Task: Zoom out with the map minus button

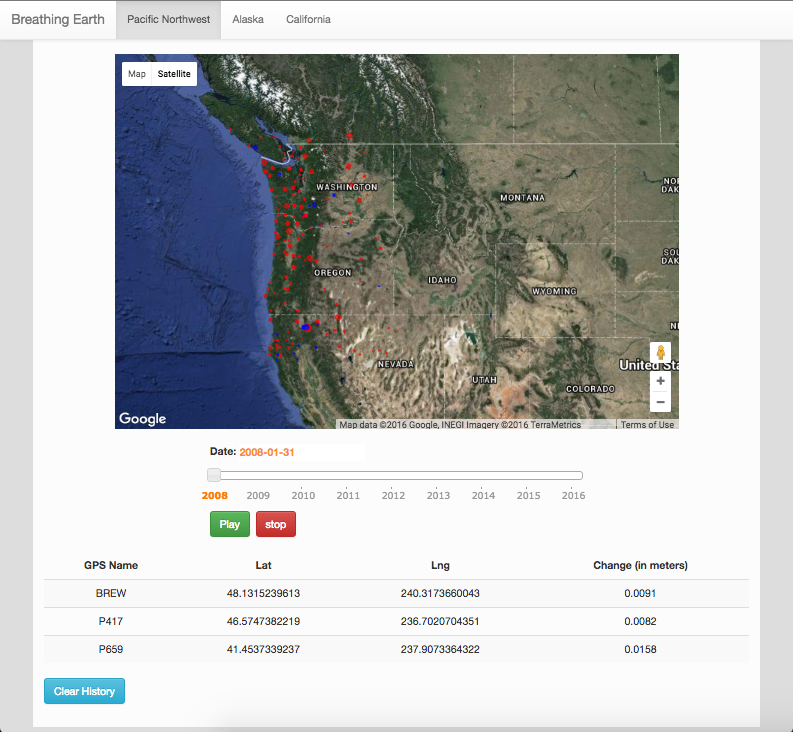Action: pyautogui.click(x=660, y=402)
